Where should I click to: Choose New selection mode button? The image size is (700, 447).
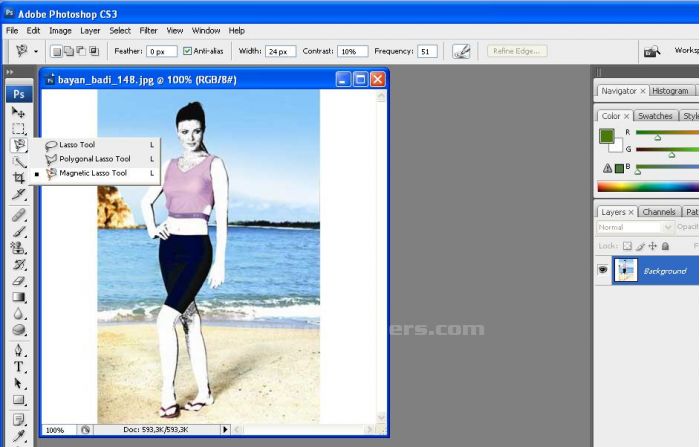(56, 51)
